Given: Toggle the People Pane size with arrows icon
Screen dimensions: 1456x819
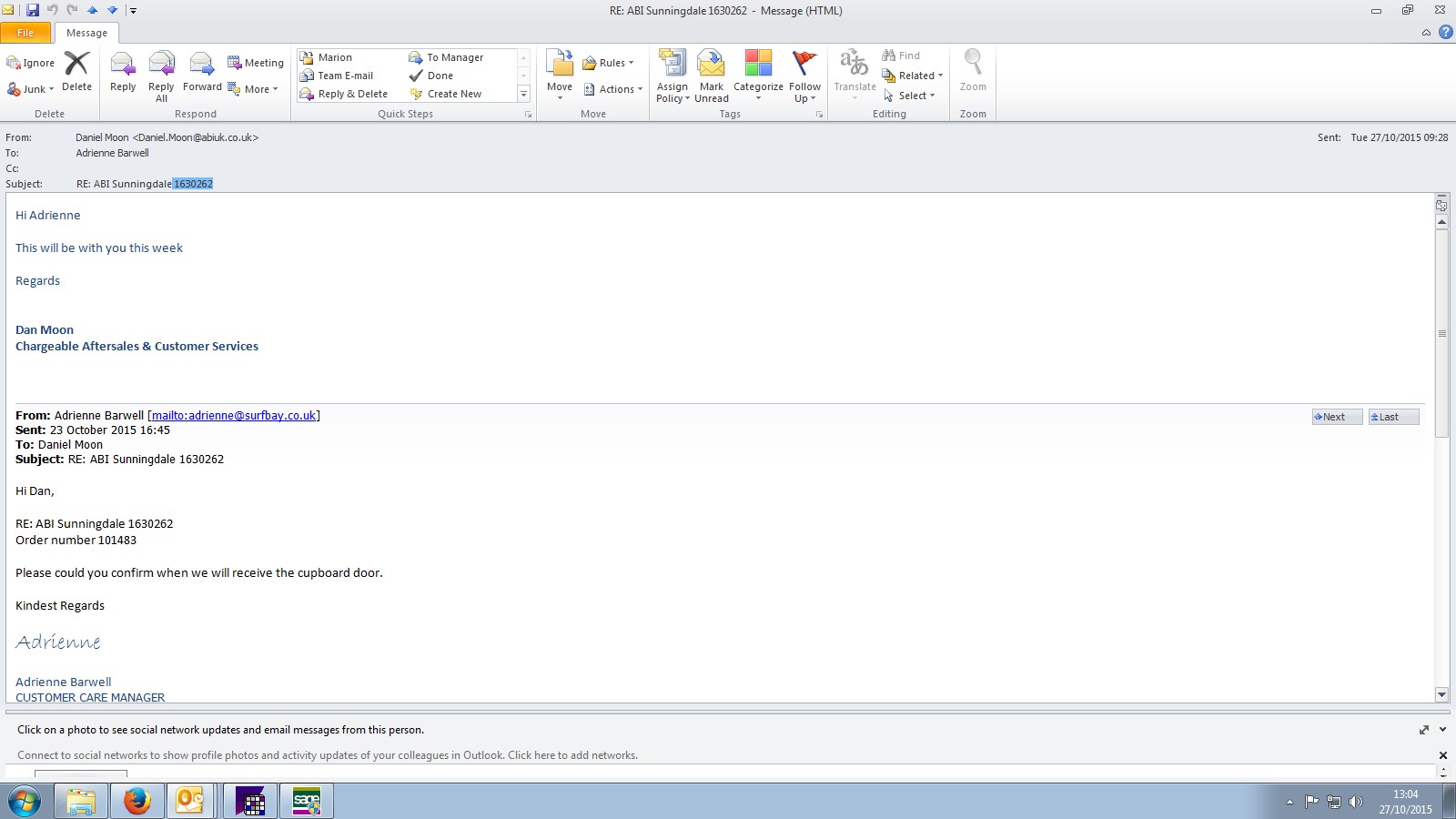Looking at the screenshot, I should tap(1424, 730).
